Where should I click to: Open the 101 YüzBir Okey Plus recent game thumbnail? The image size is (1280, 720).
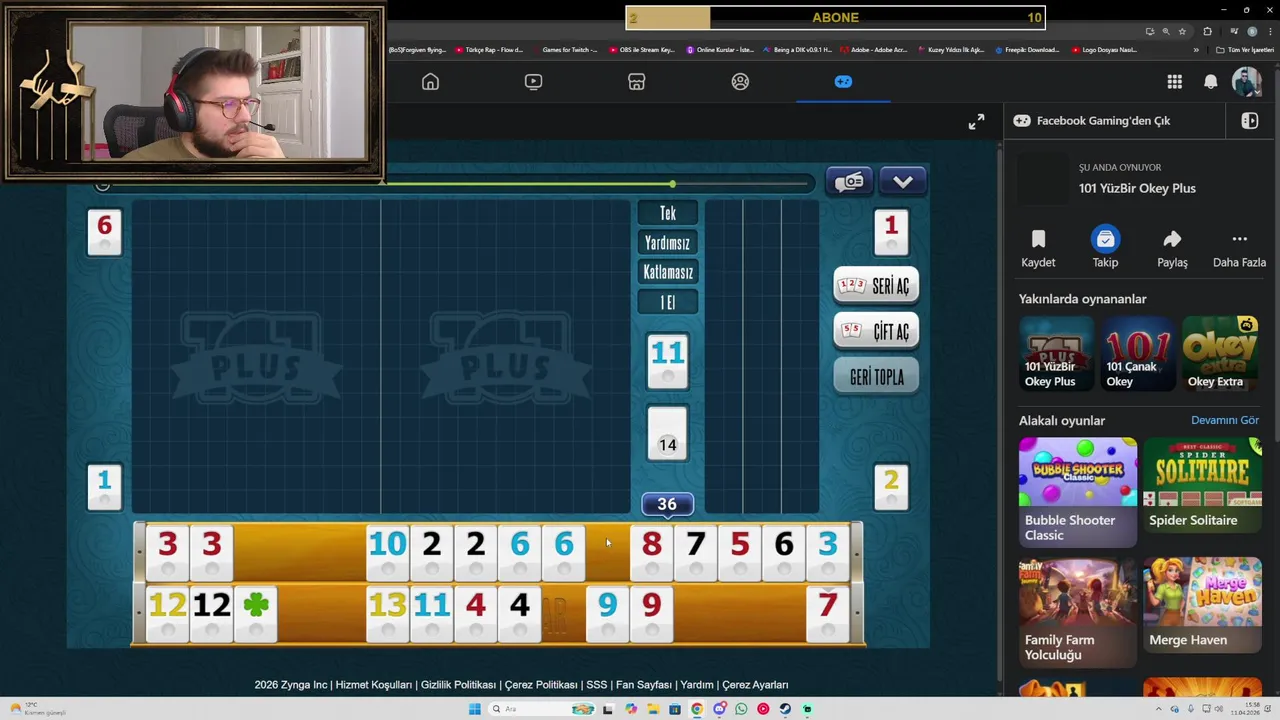point(1056,353)
